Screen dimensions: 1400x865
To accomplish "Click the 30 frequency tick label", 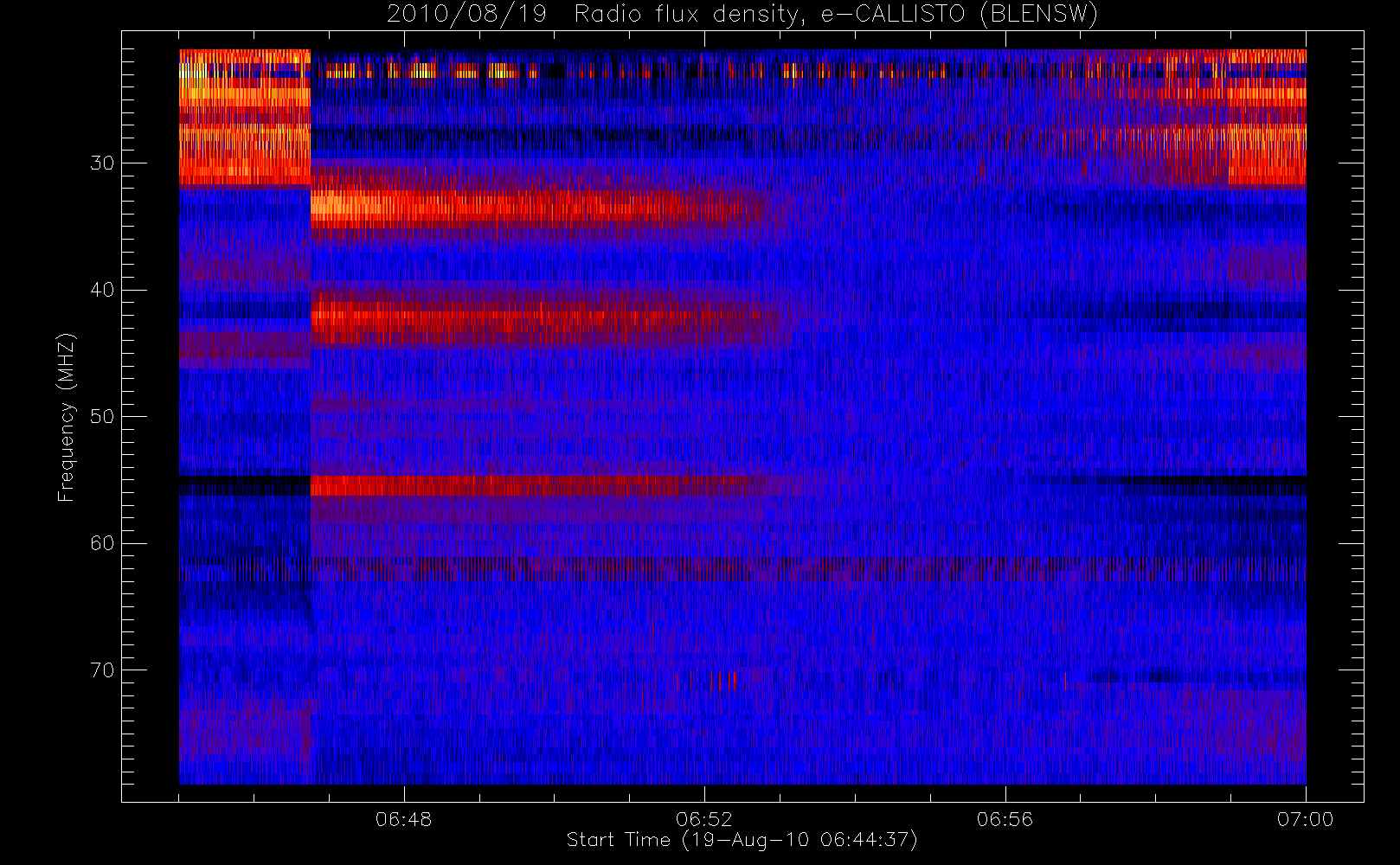I will tap(102, 163).
